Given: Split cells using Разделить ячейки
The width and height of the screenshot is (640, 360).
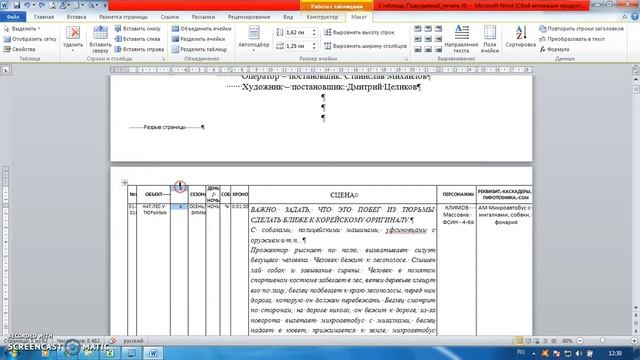Looking at the screenshot, I should [198, 39].
